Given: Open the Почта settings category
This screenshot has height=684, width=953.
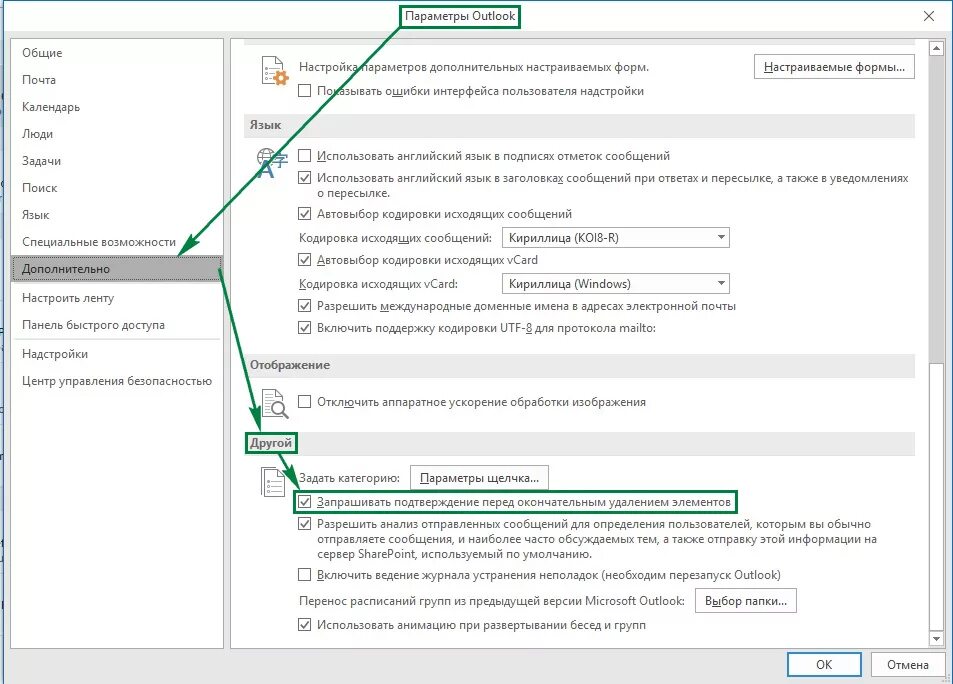Looking at the screenshot, I should tap(117, 80).
